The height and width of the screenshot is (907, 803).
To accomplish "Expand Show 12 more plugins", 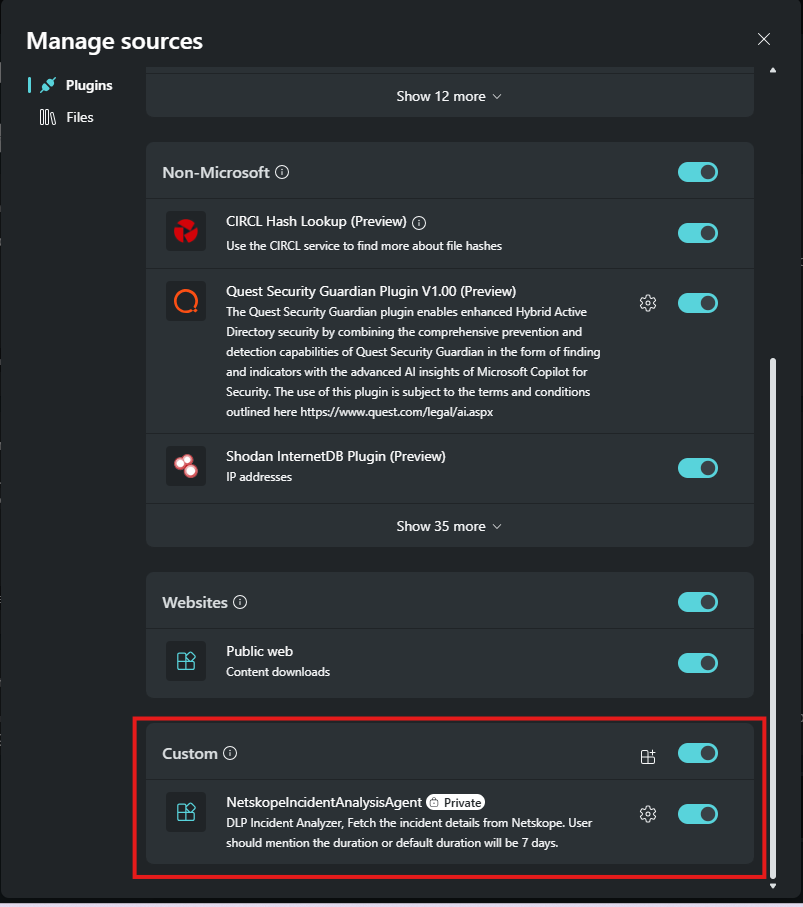I will pos(449,96).
